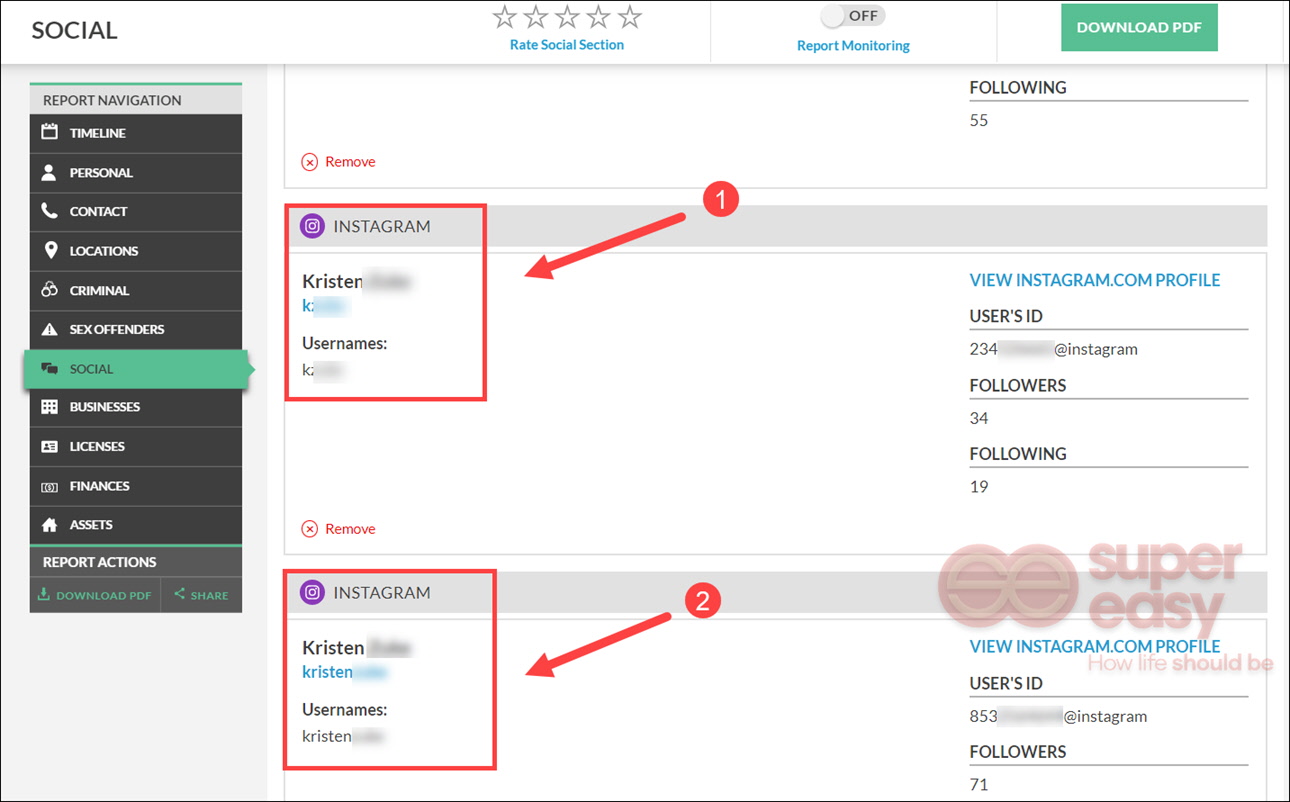Click the fifth rating star
The width and height of the screenshot is (1290, 802).
pyautogui.click(x=629, y=17)
